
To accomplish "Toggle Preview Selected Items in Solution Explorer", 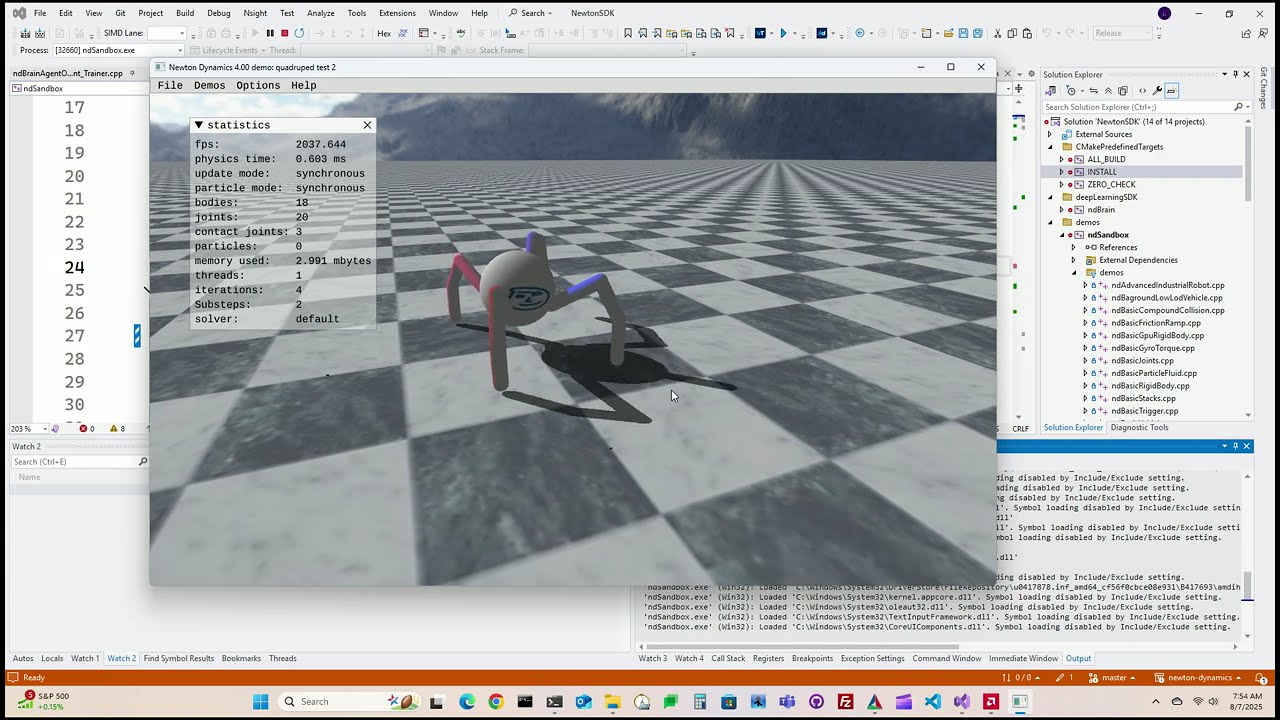I will click(x=1171, y=91).
